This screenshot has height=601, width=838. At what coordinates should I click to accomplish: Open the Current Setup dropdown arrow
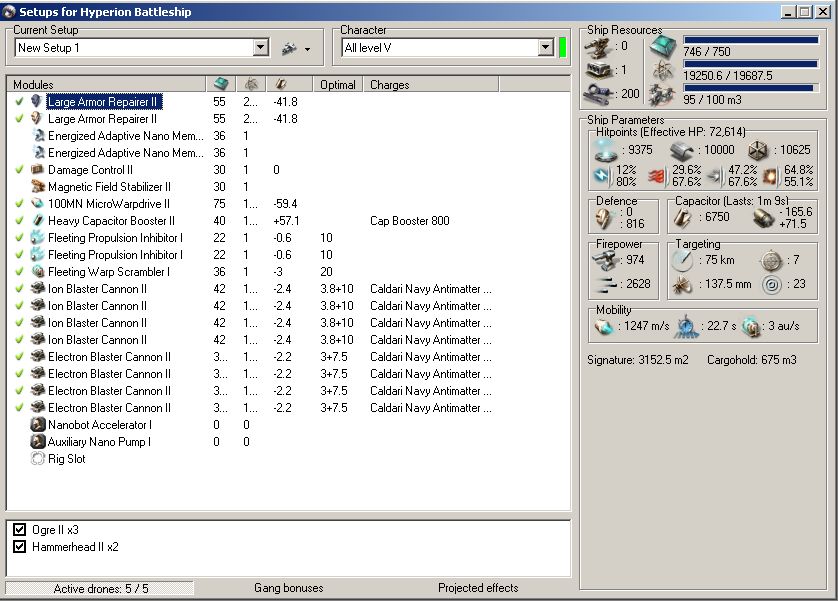260,48
